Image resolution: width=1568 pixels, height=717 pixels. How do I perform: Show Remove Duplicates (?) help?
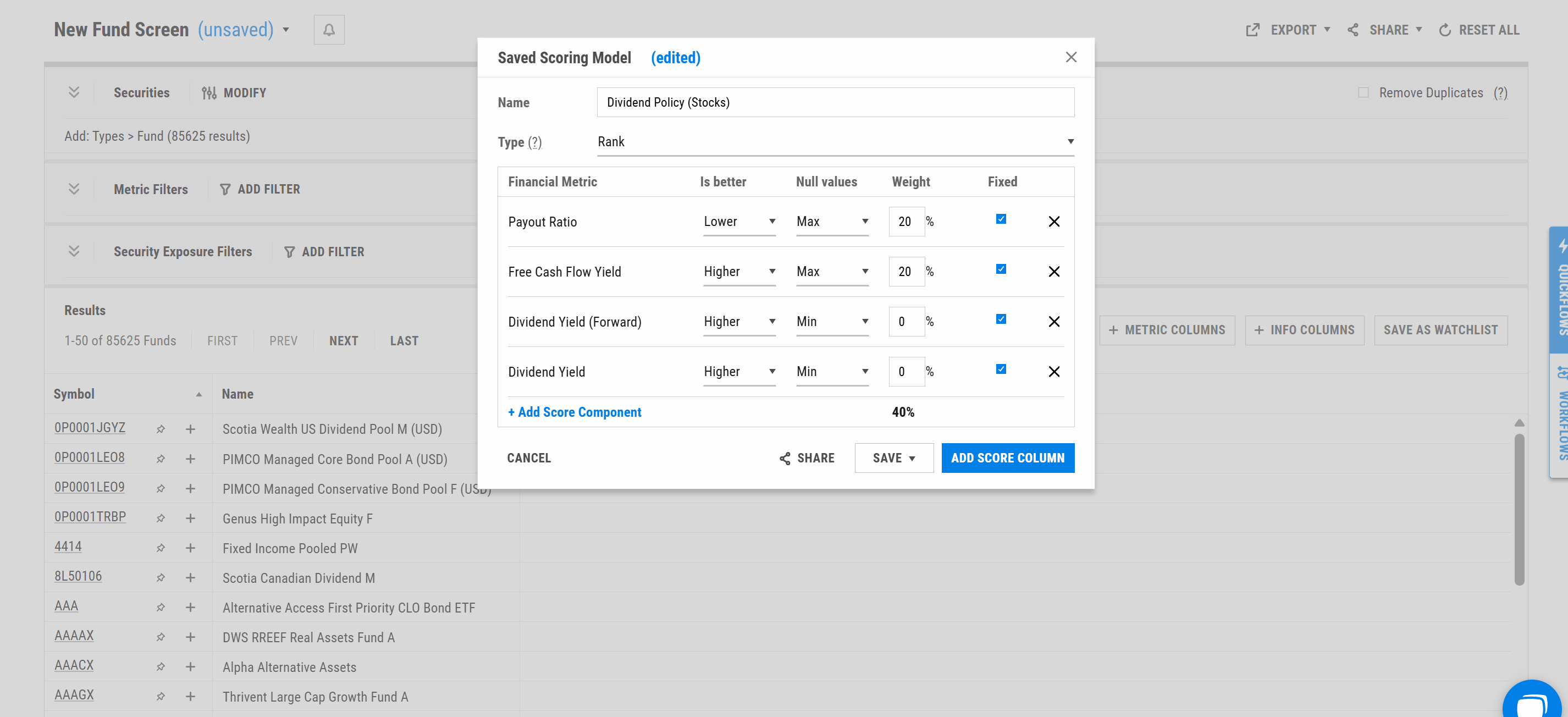point(1500,93)
